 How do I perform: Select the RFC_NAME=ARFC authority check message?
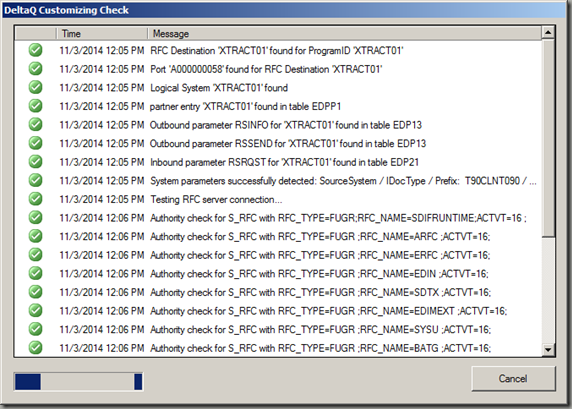pyautogui.click(x=320, y=236)
